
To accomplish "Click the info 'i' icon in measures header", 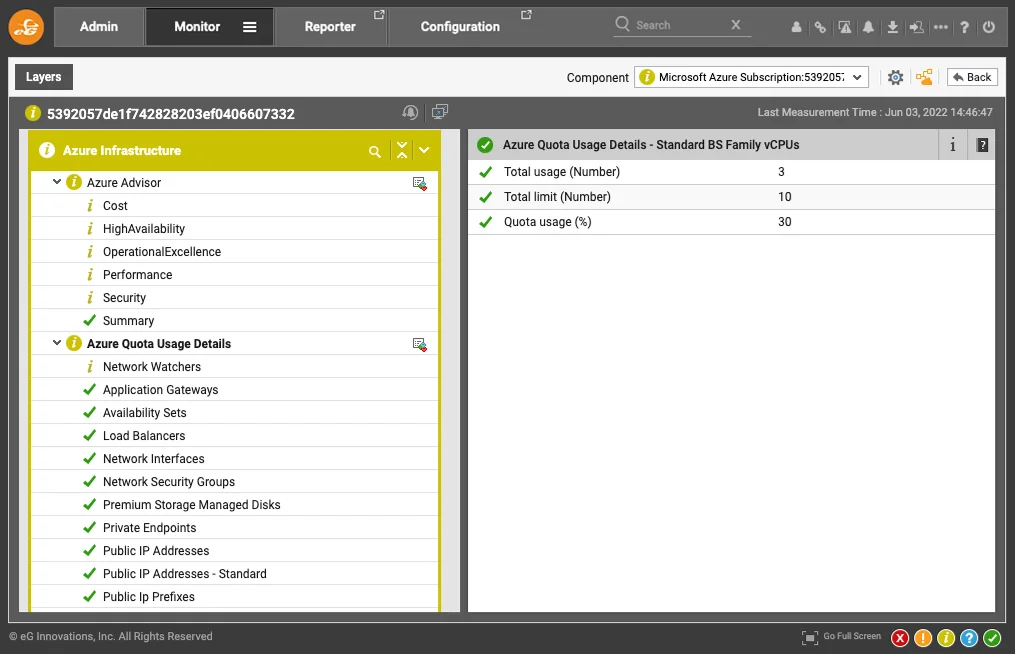I will (952, 145).
